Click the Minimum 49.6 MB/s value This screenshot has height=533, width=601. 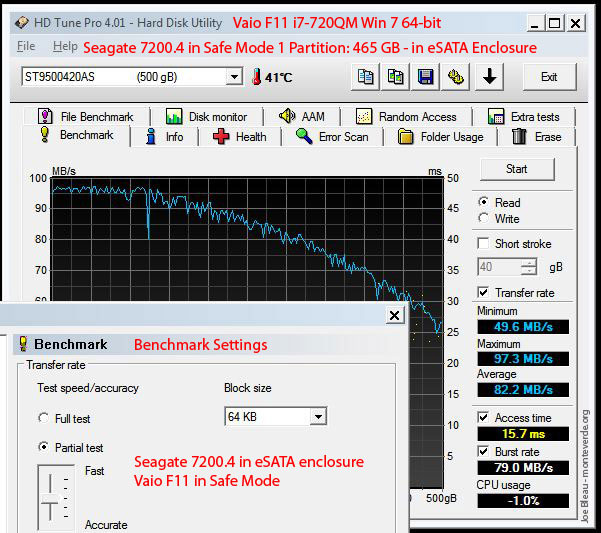click(x=523, y=326)
